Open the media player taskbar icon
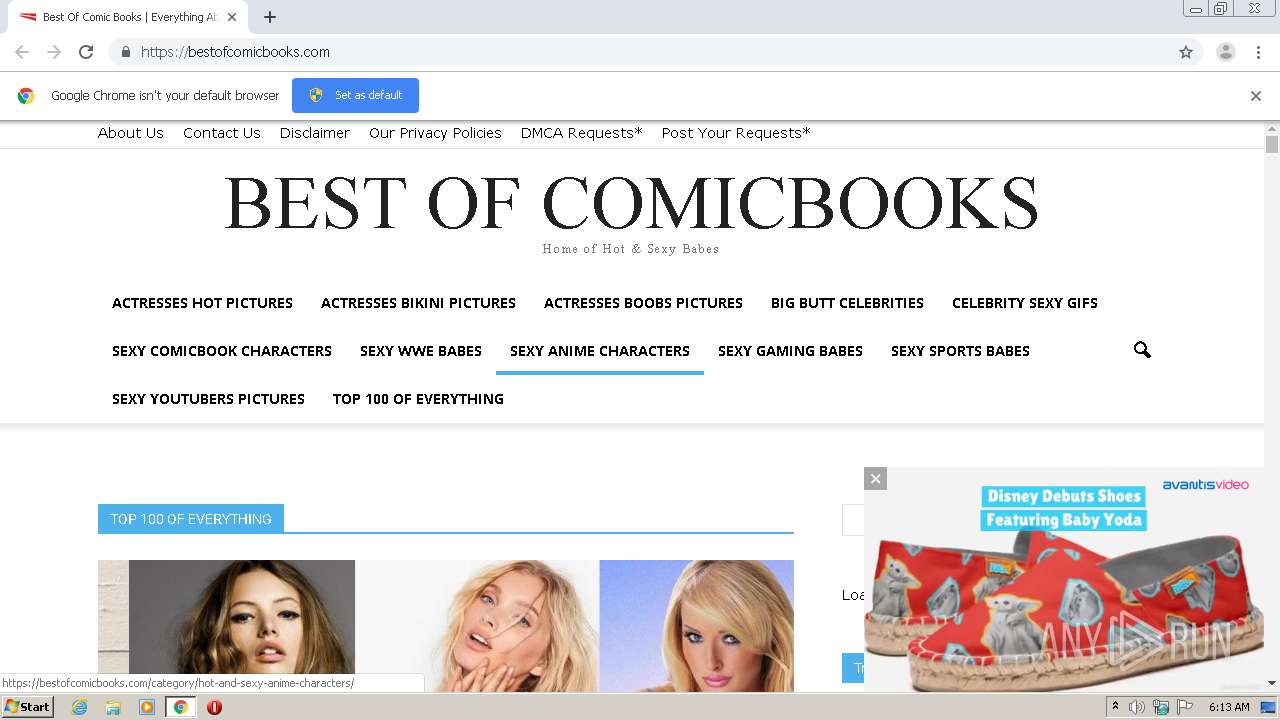The image size is (1280, 720). pos(147,707)
